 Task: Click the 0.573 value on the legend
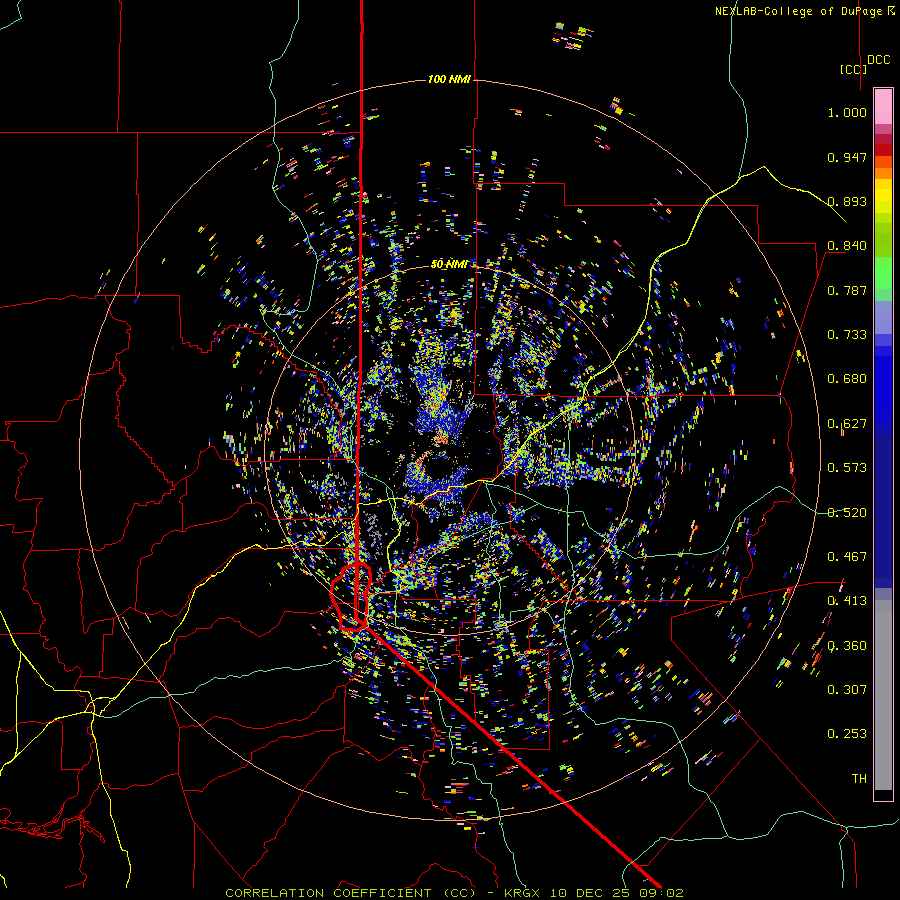pyautogui.click(x=847, y=468)
